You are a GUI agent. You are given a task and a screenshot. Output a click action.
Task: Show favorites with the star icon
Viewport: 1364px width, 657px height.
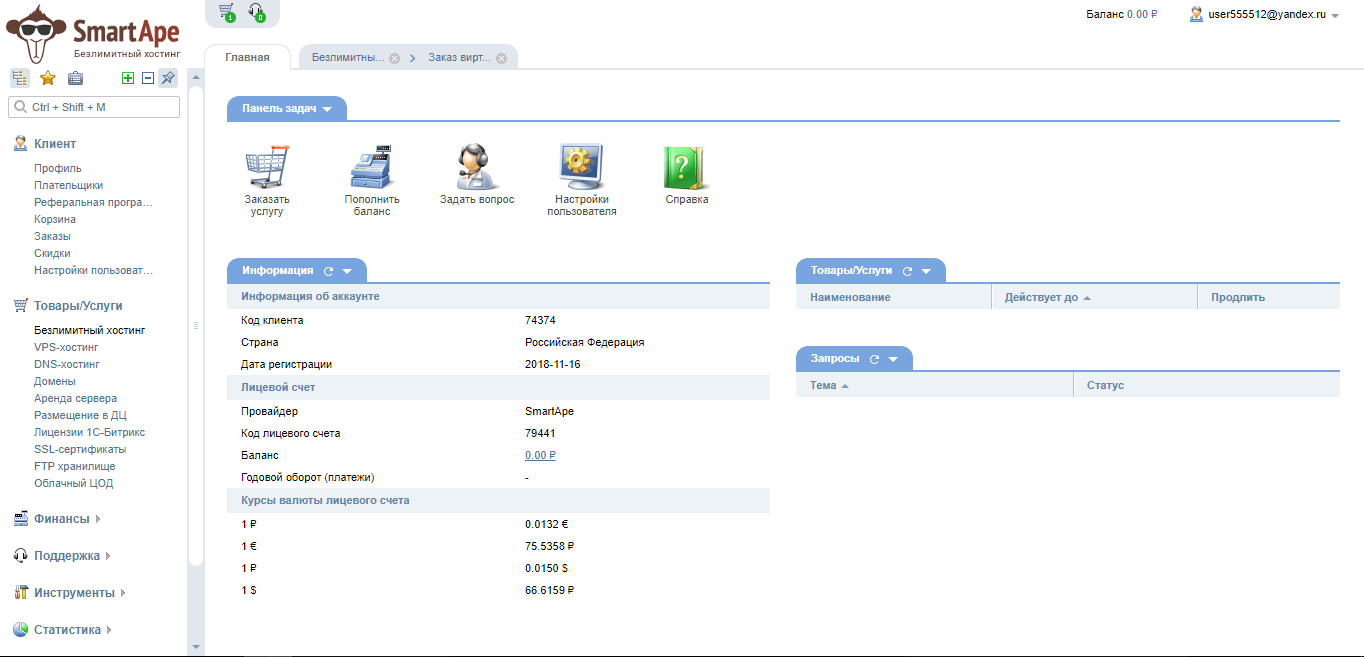(47, 78)
